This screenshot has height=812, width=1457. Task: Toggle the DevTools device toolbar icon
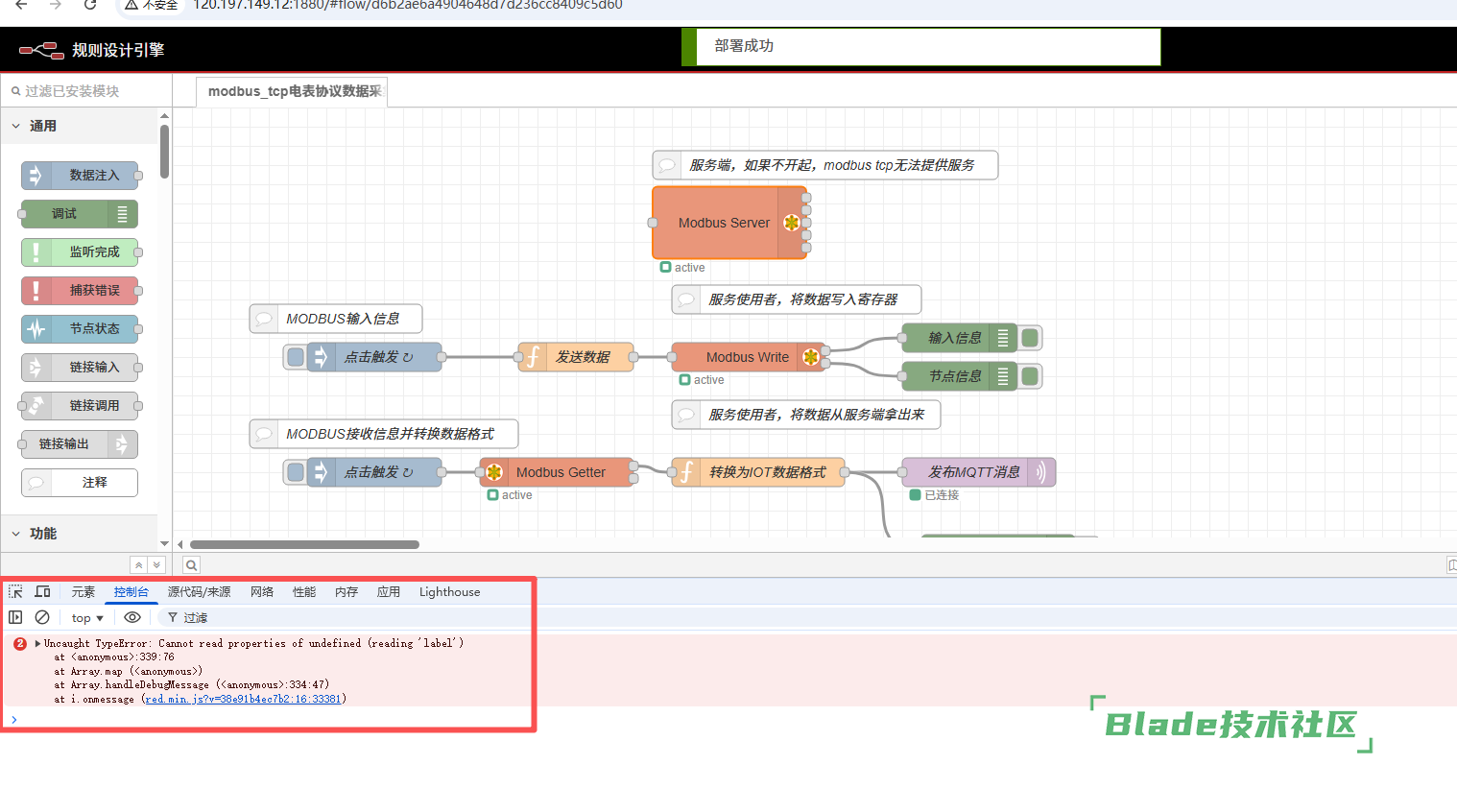coord(42,592)
